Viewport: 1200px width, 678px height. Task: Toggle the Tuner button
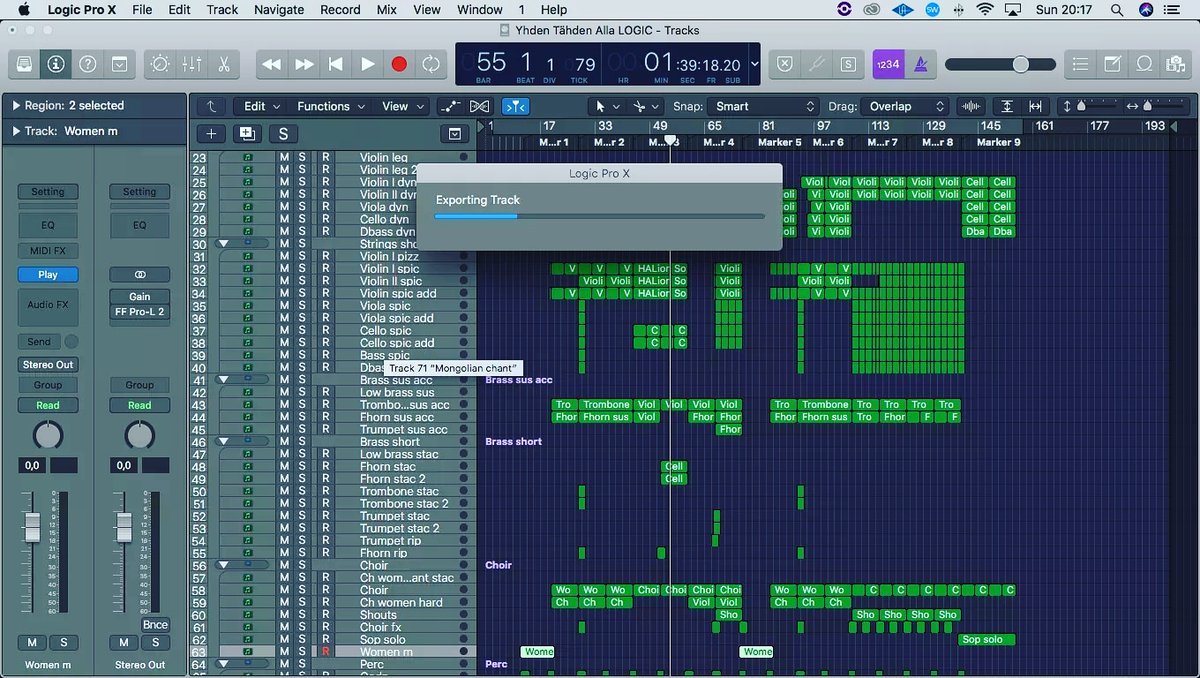coord(817,64)
